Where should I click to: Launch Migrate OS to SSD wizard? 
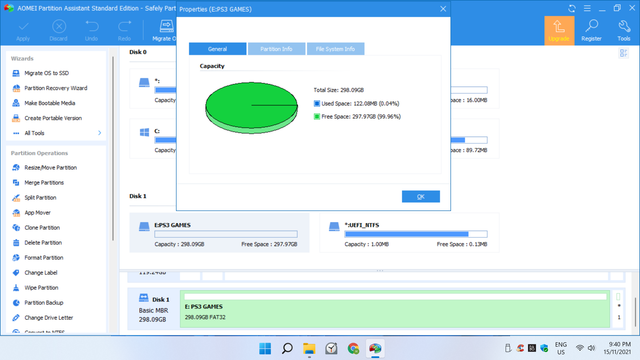(46, 73)
